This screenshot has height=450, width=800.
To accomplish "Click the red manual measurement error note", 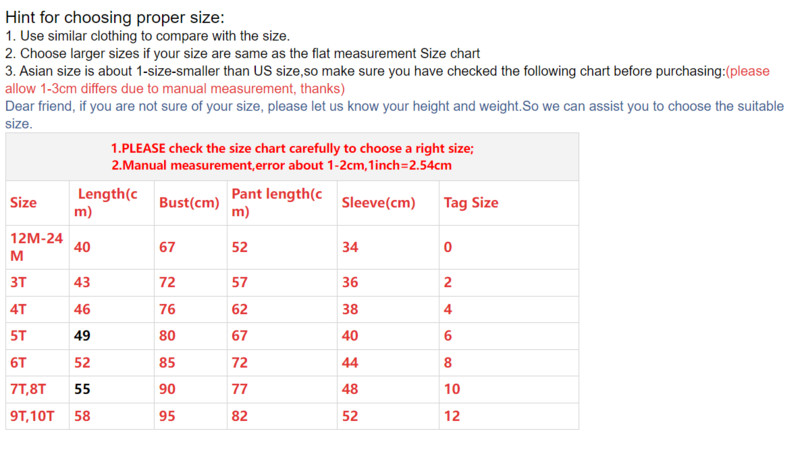I will (281, 165).
